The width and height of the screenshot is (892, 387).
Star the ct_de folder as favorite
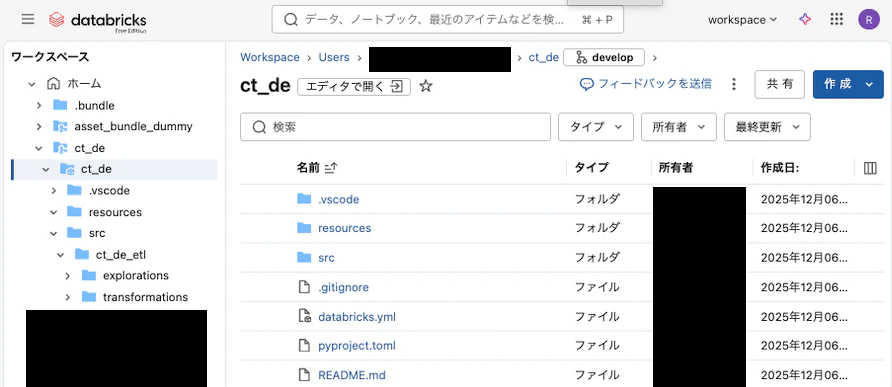tap(426, 87)
